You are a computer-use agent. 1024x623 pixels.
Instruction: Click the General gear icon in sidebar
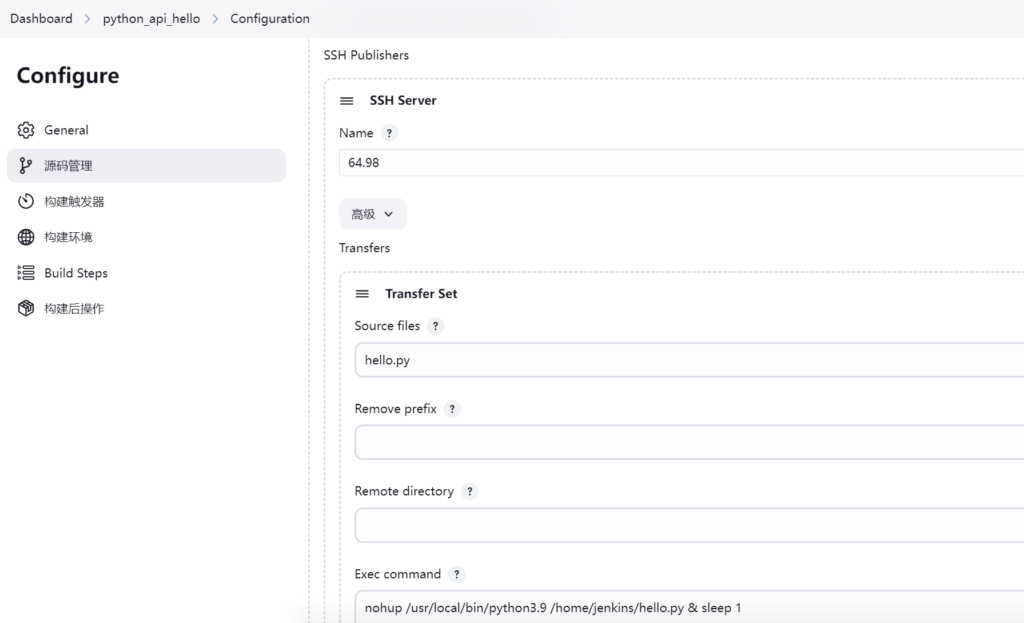pyautogui.click(x=26, y=130)
